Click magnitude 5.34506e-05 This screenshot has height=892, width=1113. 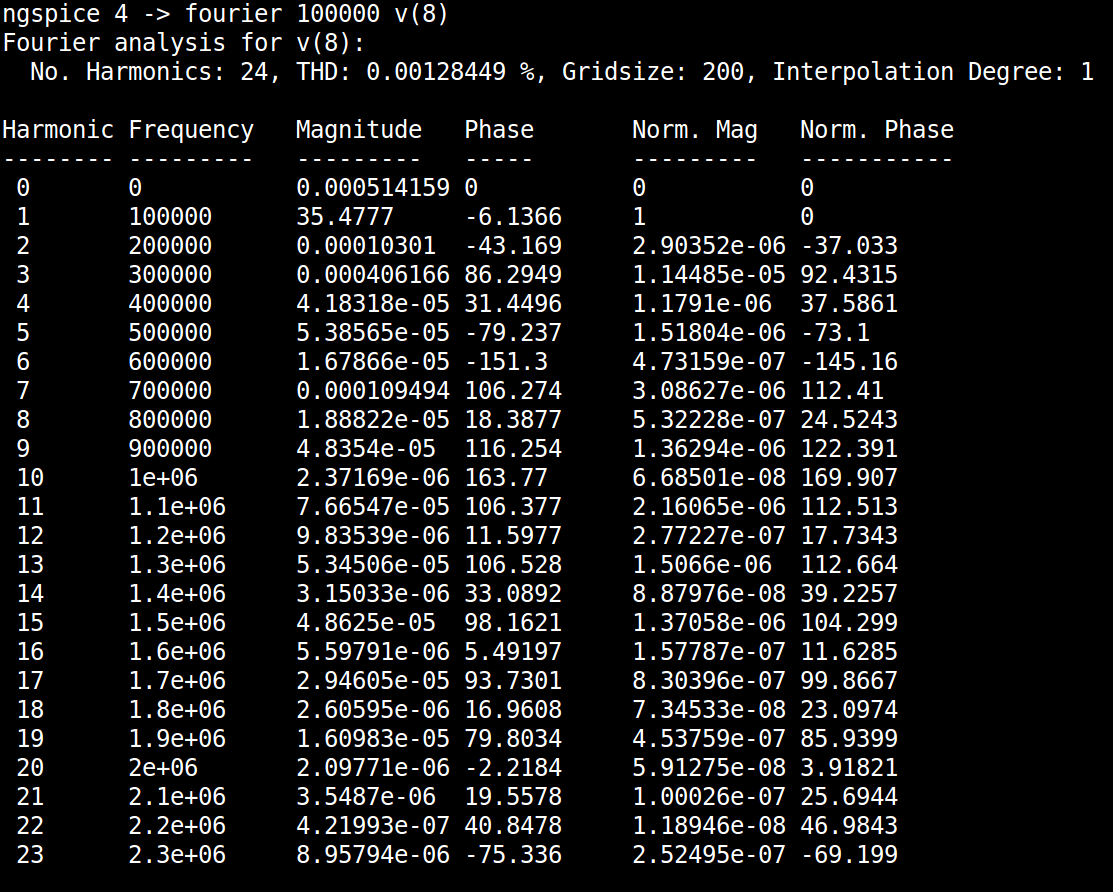pos(373,566)
